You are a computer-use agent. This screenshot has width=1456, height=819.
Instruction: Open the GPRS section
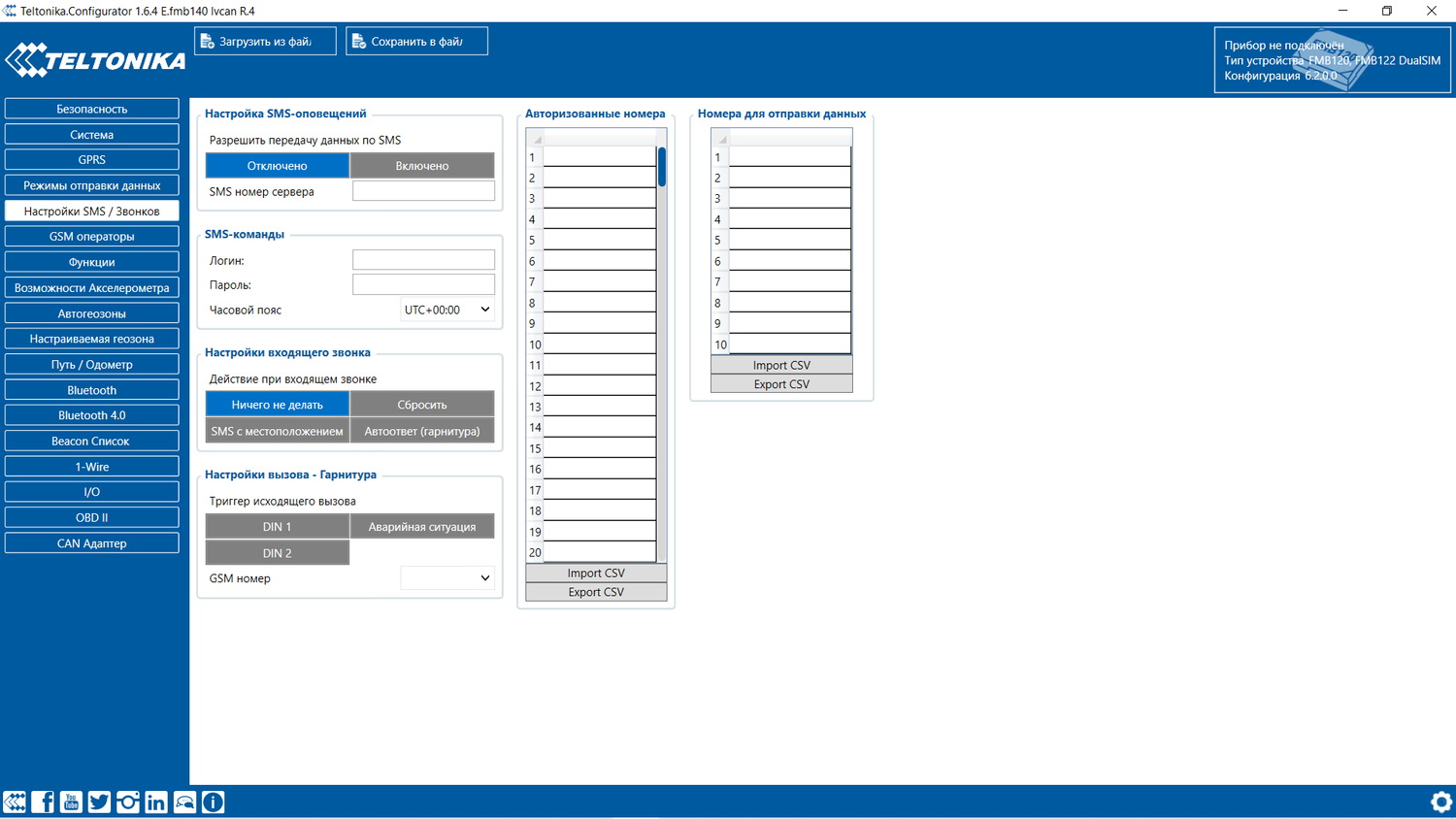click(91, 159)
